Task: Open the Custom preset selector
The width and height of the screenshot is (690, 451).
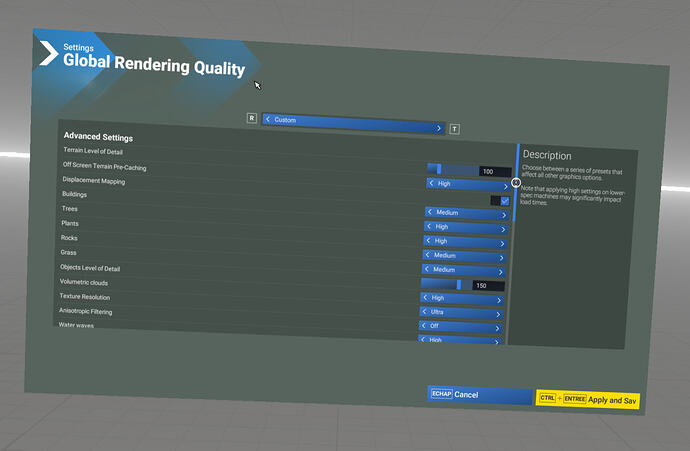Action: (353, 124)
